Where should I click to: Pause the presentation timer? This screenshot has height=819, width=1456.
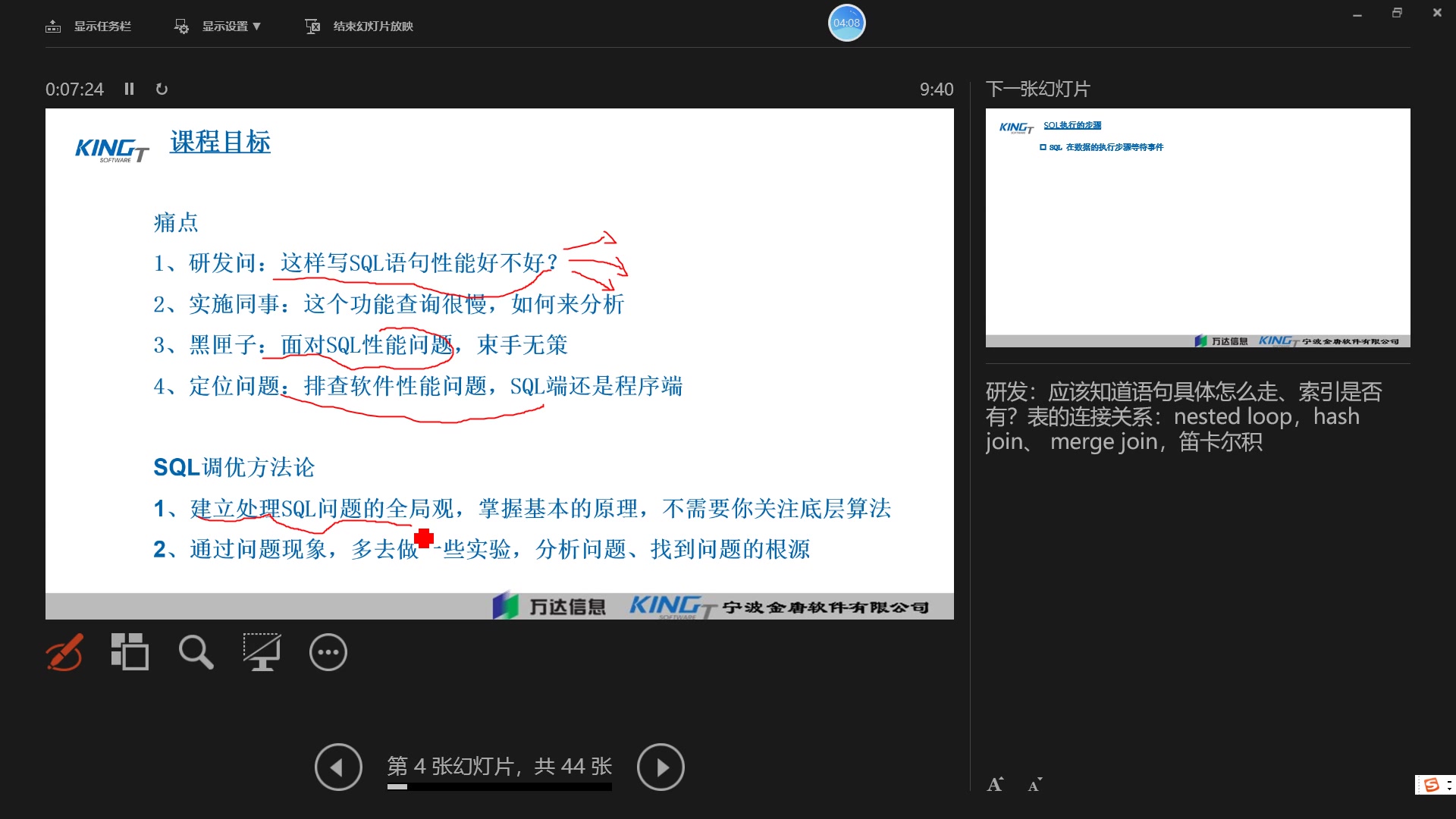pos(129,89)
